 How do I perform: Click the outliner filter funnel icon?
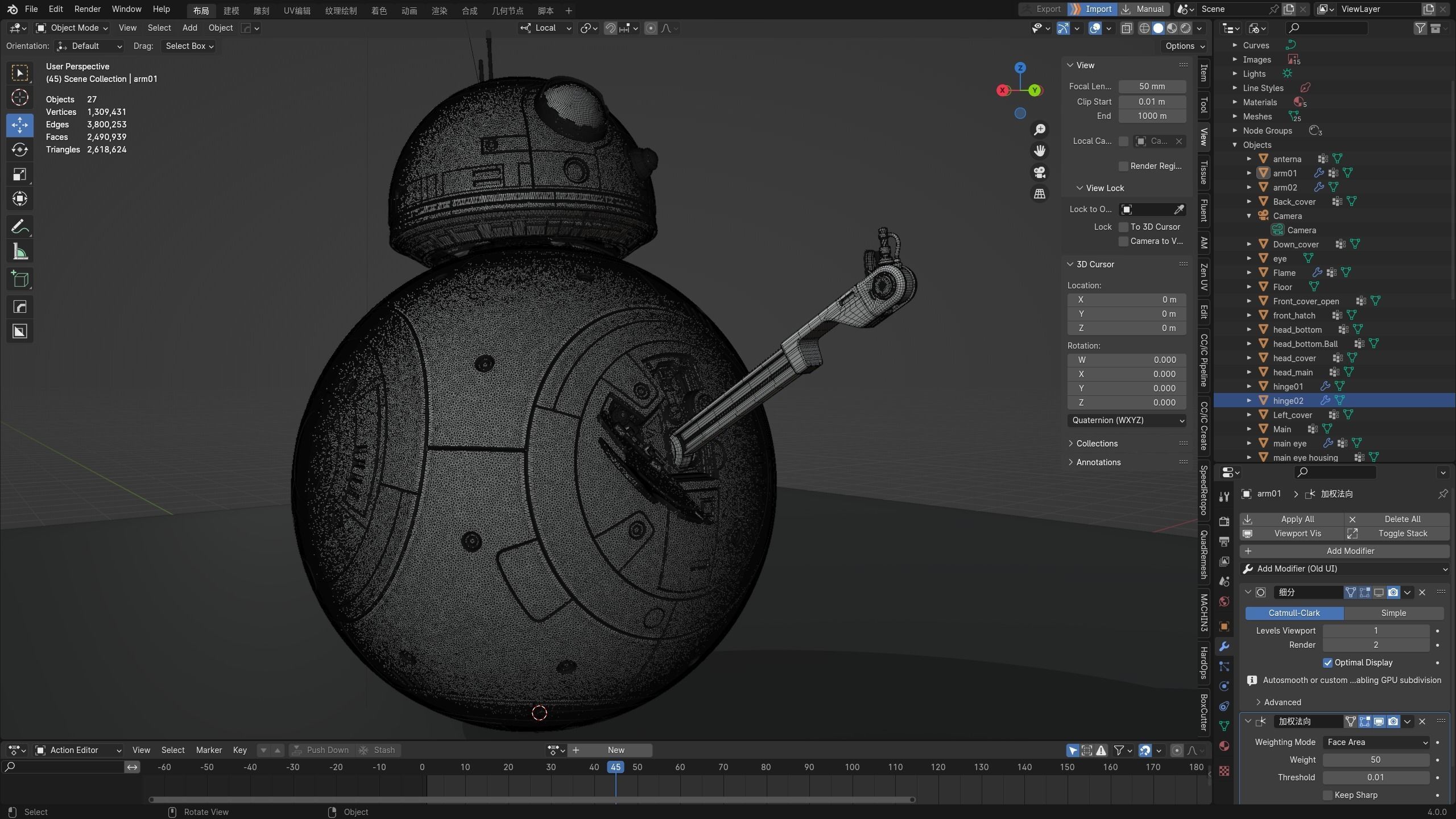pyautogui.click(x=1420, y=28)
